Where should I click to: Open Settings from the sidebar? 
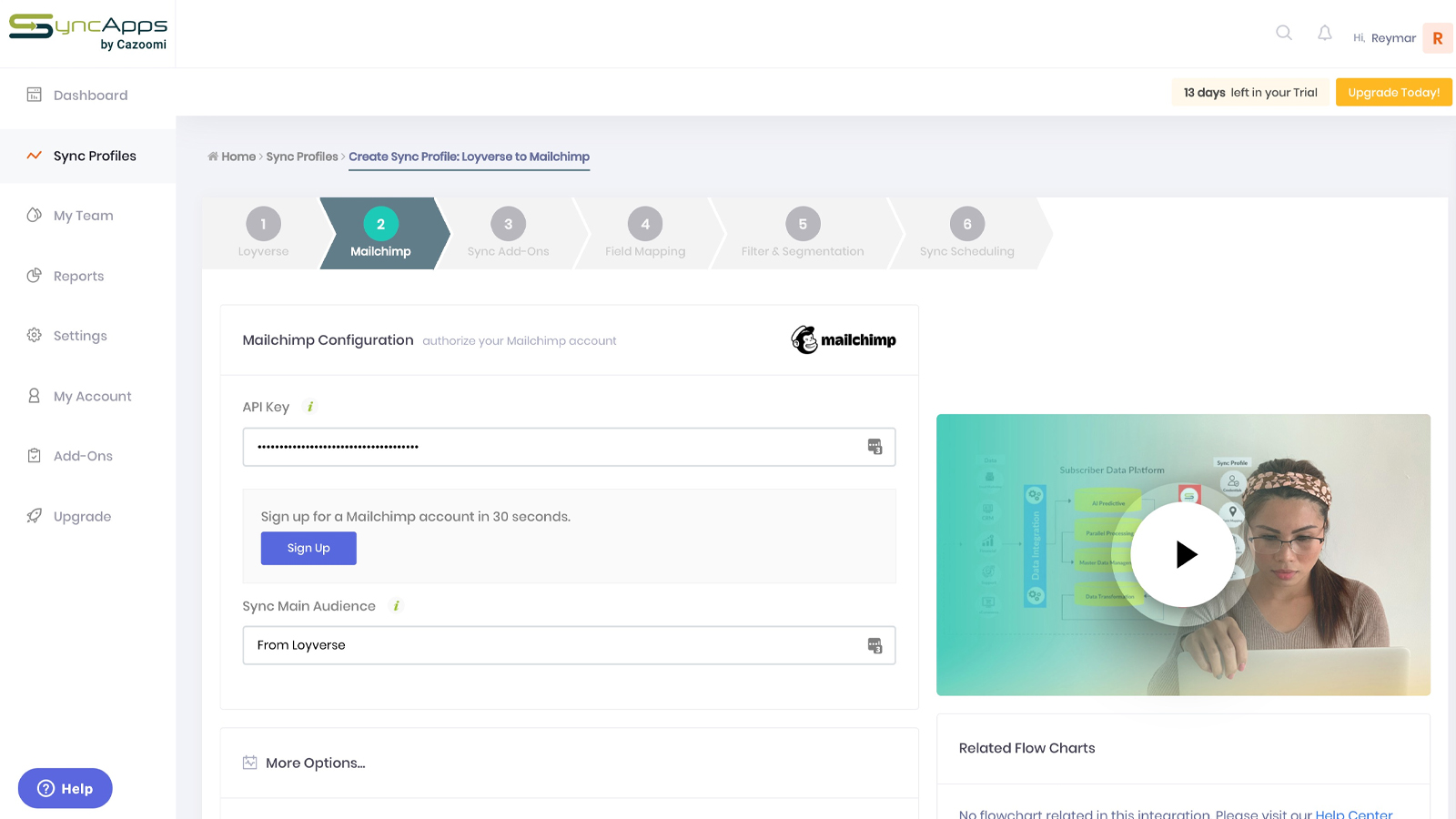[79, 335]
